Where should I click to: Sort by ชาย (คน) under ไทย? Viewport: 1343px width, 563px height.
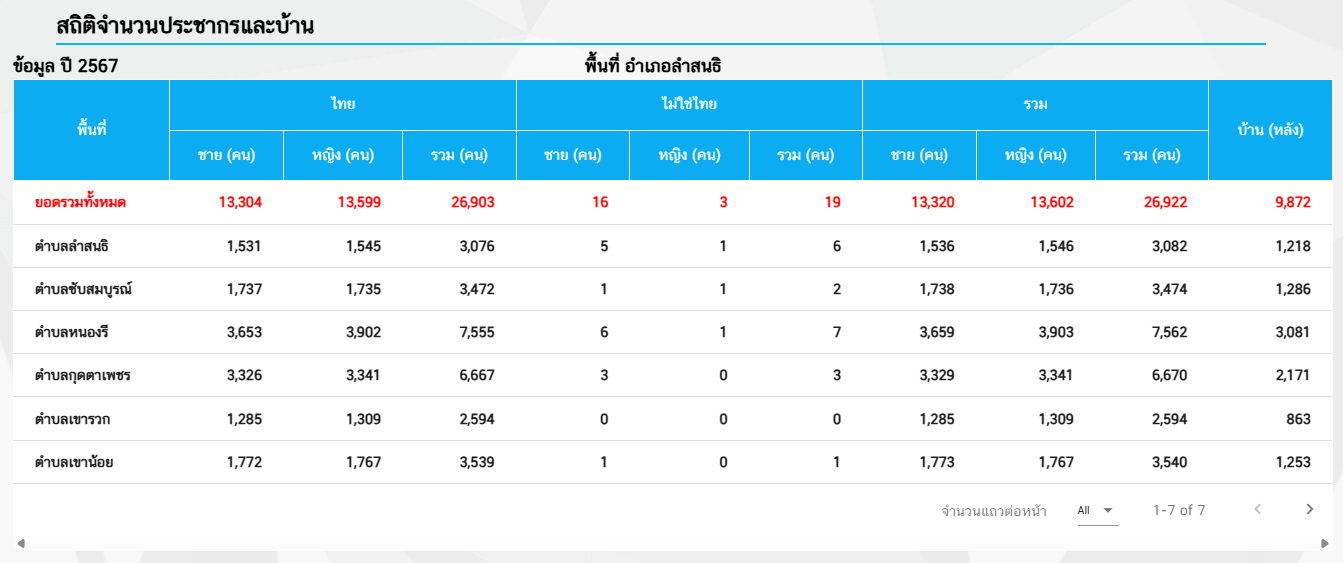coord(226,155)
